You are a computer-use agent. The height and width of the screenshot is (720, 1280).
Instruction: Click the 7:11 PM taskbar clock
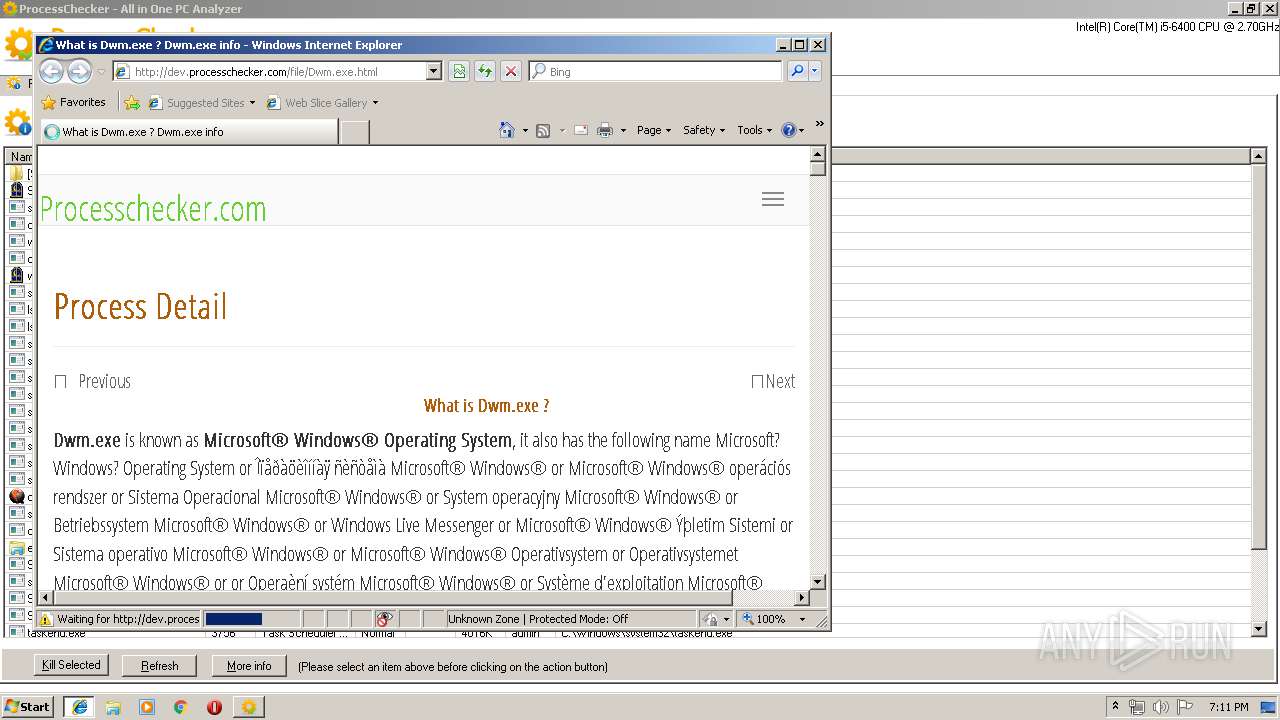[1229, 707]
